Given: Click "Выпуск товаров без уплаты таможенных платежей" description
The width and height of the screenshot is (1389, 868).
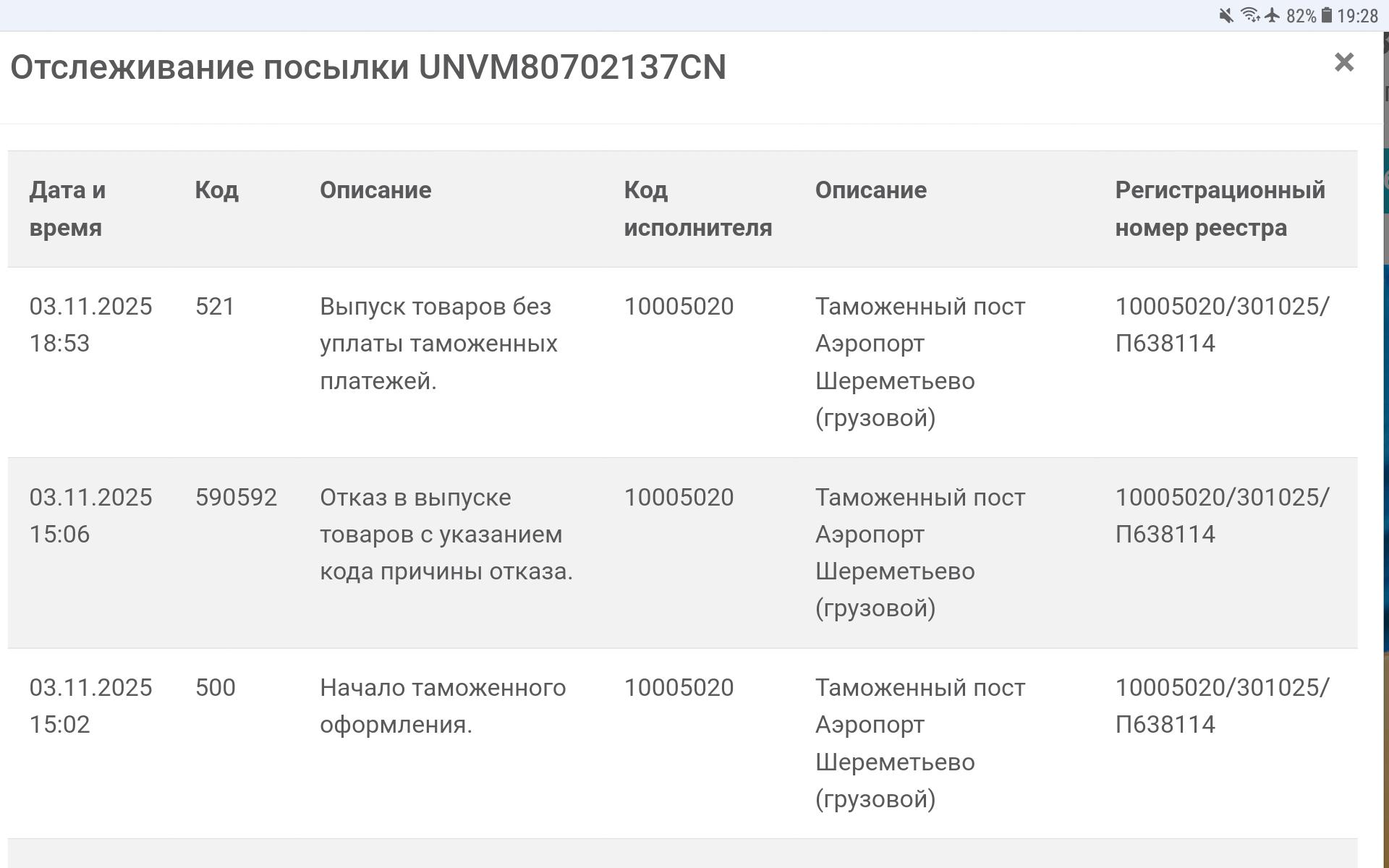Looking at the screenshot, I should (x=438, y=344).
